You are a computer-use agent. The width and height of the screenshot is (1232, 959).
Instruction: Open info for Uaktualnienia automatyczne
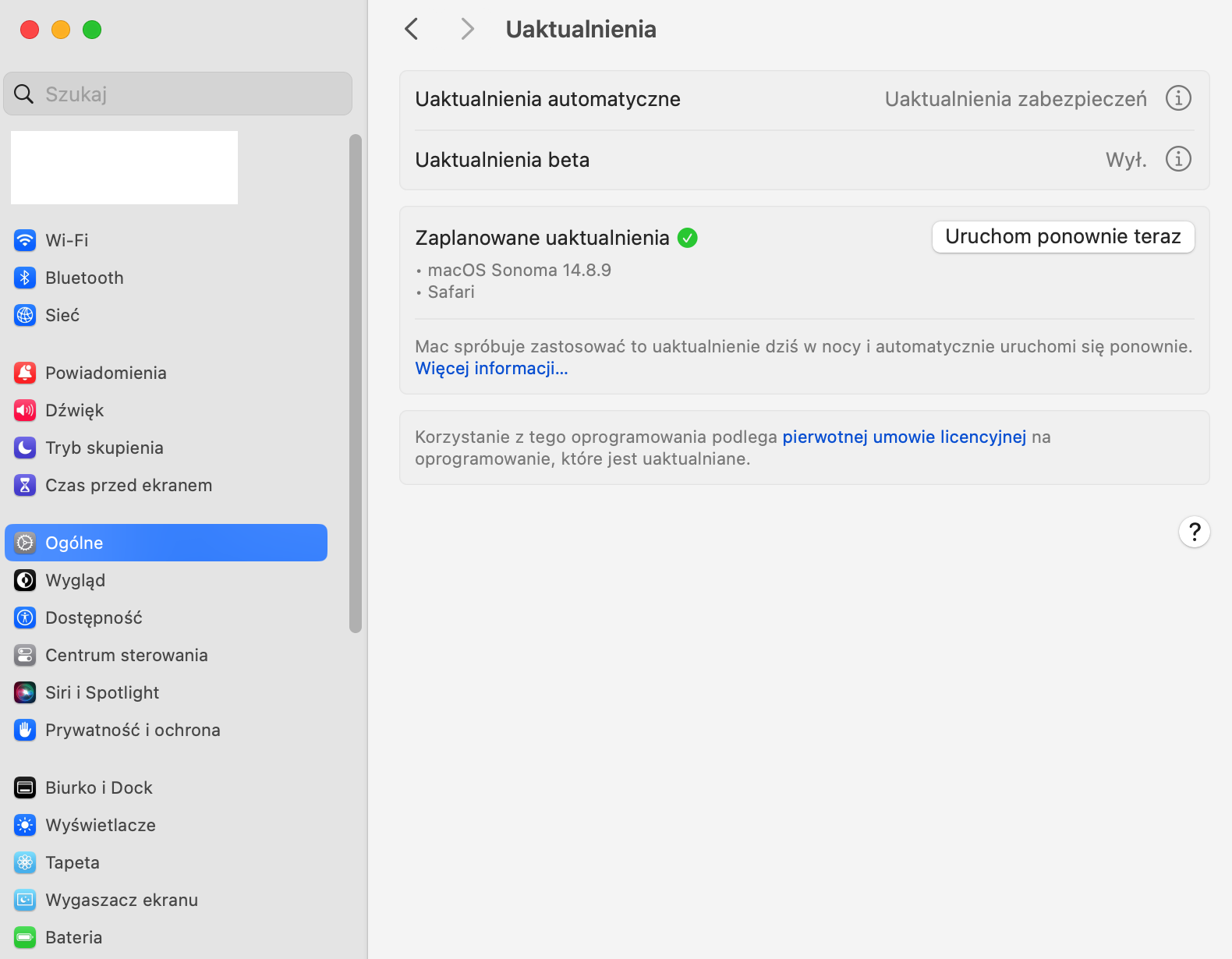(1178, 98)
